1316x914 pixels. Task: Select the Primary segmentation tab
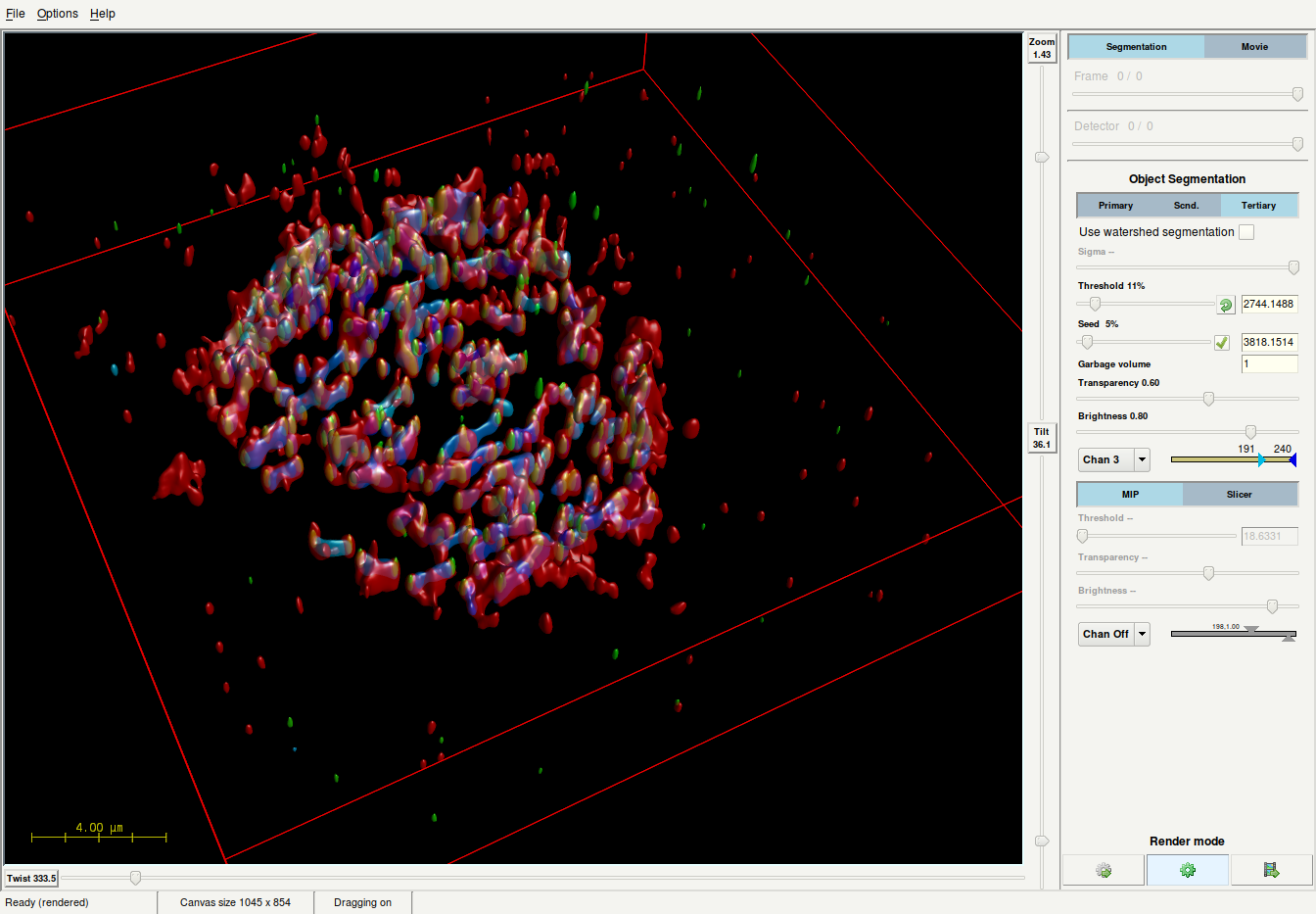1115,205
